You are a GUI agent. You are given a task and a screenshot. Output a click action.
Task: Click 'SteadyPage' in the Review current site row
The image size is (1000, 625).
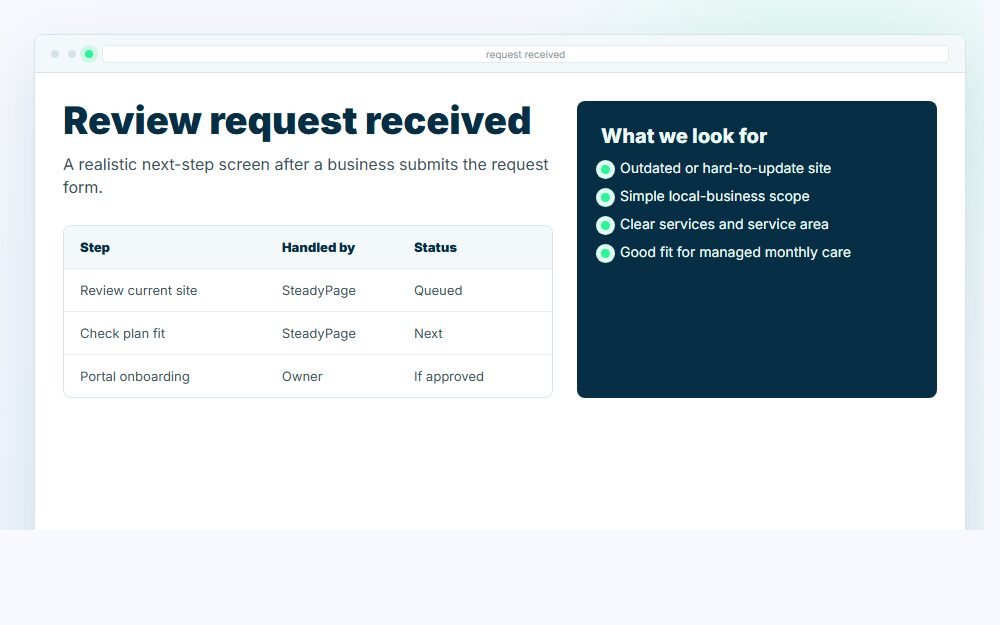click(319, 290)
